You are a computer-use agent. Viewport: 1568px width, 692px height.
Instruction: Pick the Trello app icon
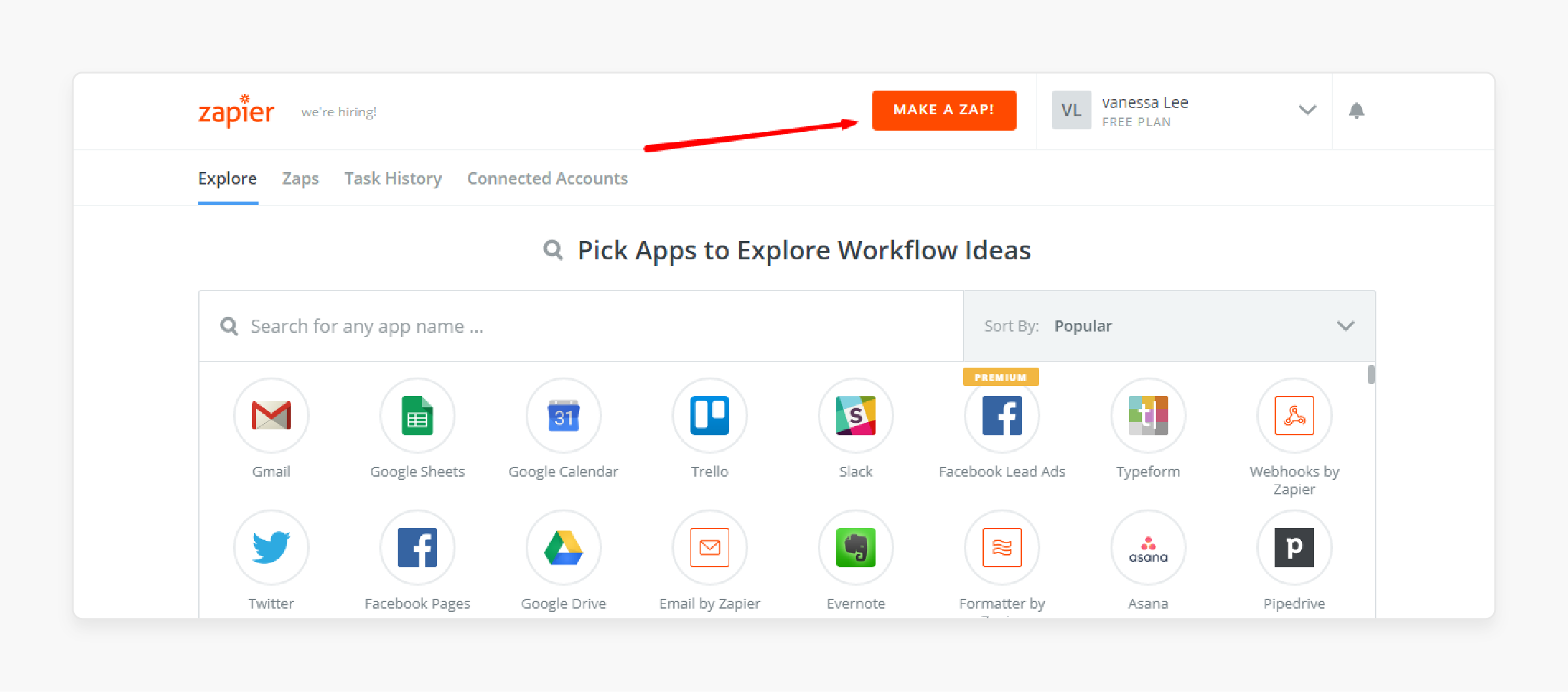[710, 415]
